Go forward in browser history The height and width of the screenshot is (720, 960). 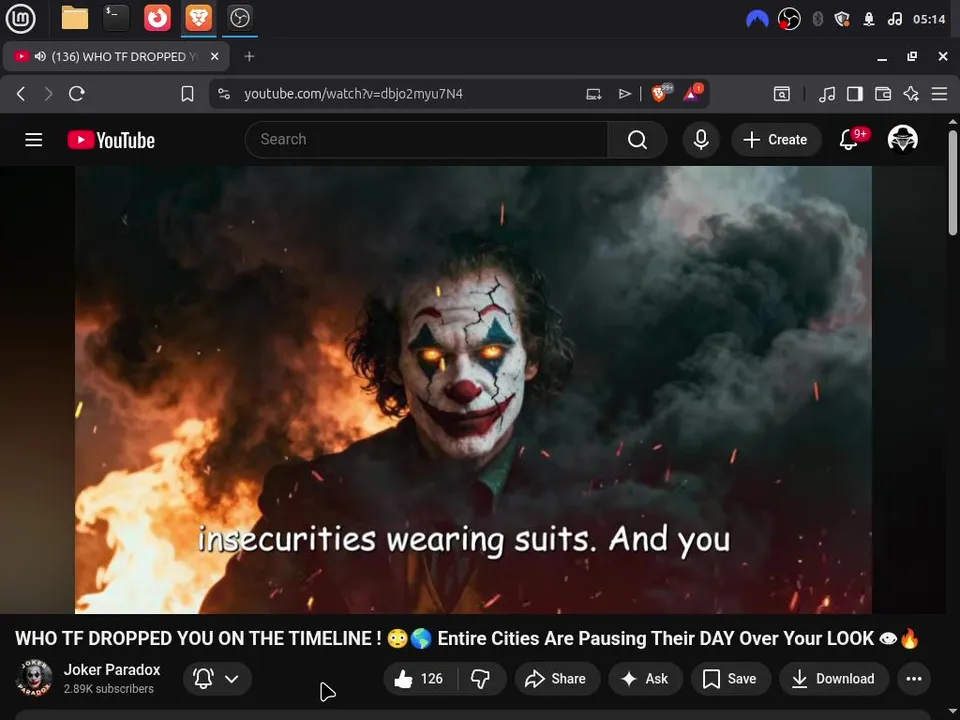click(x=48, y=94)
